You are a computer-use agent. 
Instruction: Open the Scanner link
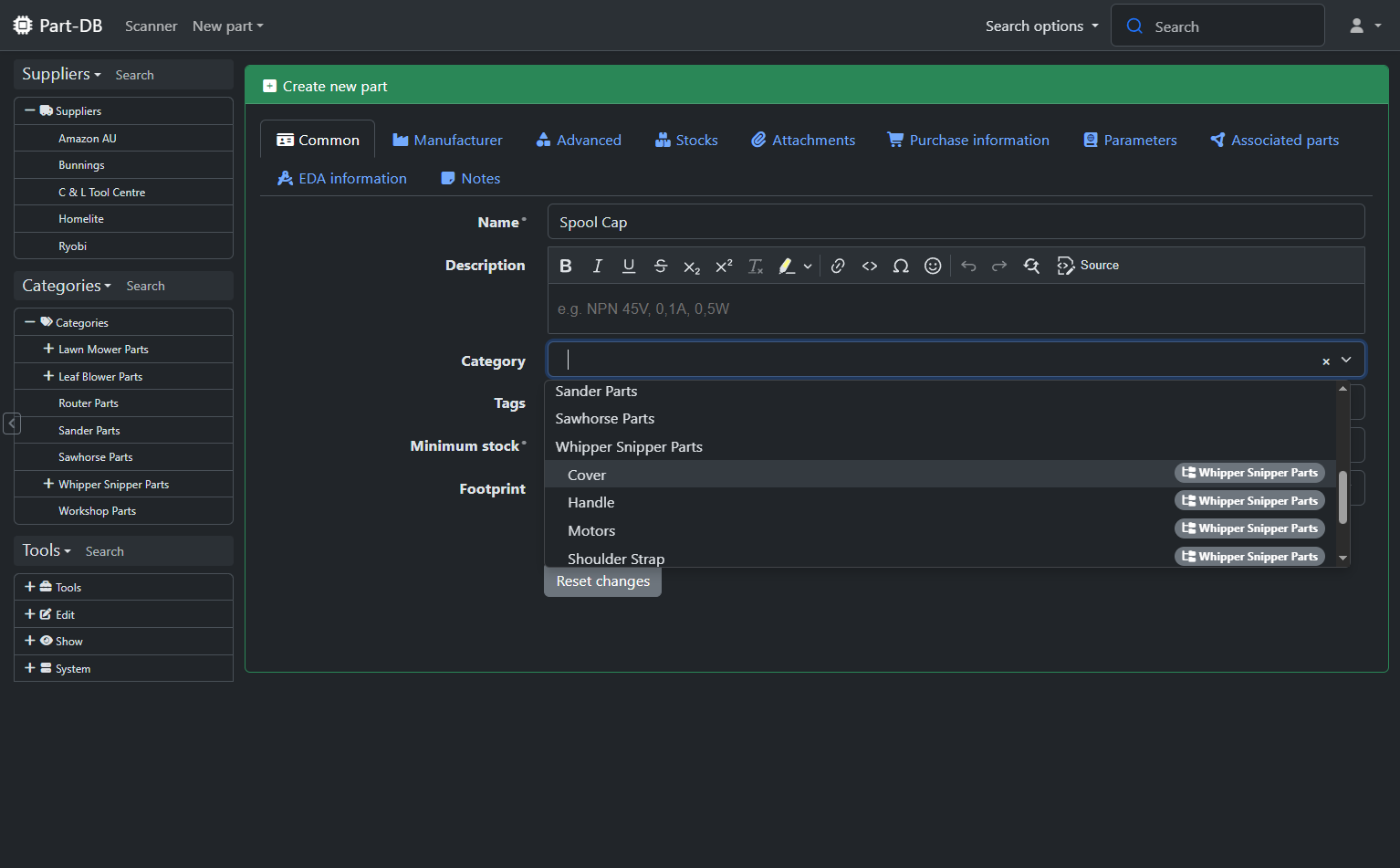151,26
